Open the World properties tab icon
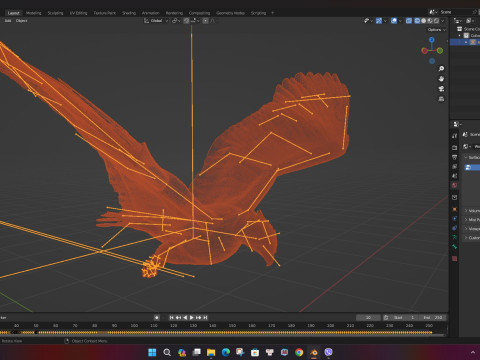This screenshot has height=360, width=480. [454, 185]
